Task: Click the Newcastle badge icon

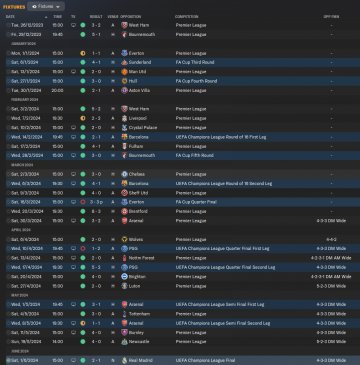Action: click(124, 342)
